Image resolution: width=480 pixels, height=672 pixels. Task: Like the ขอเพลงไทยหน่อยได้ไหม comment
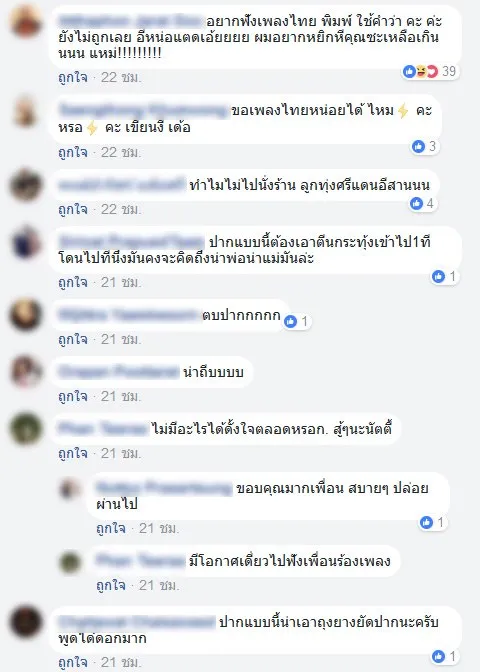click(73, 153)
